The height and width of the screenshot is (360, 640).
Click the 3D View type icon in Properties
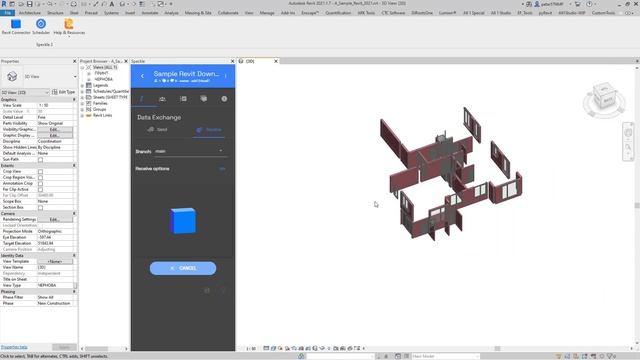(x=12, y=76)
